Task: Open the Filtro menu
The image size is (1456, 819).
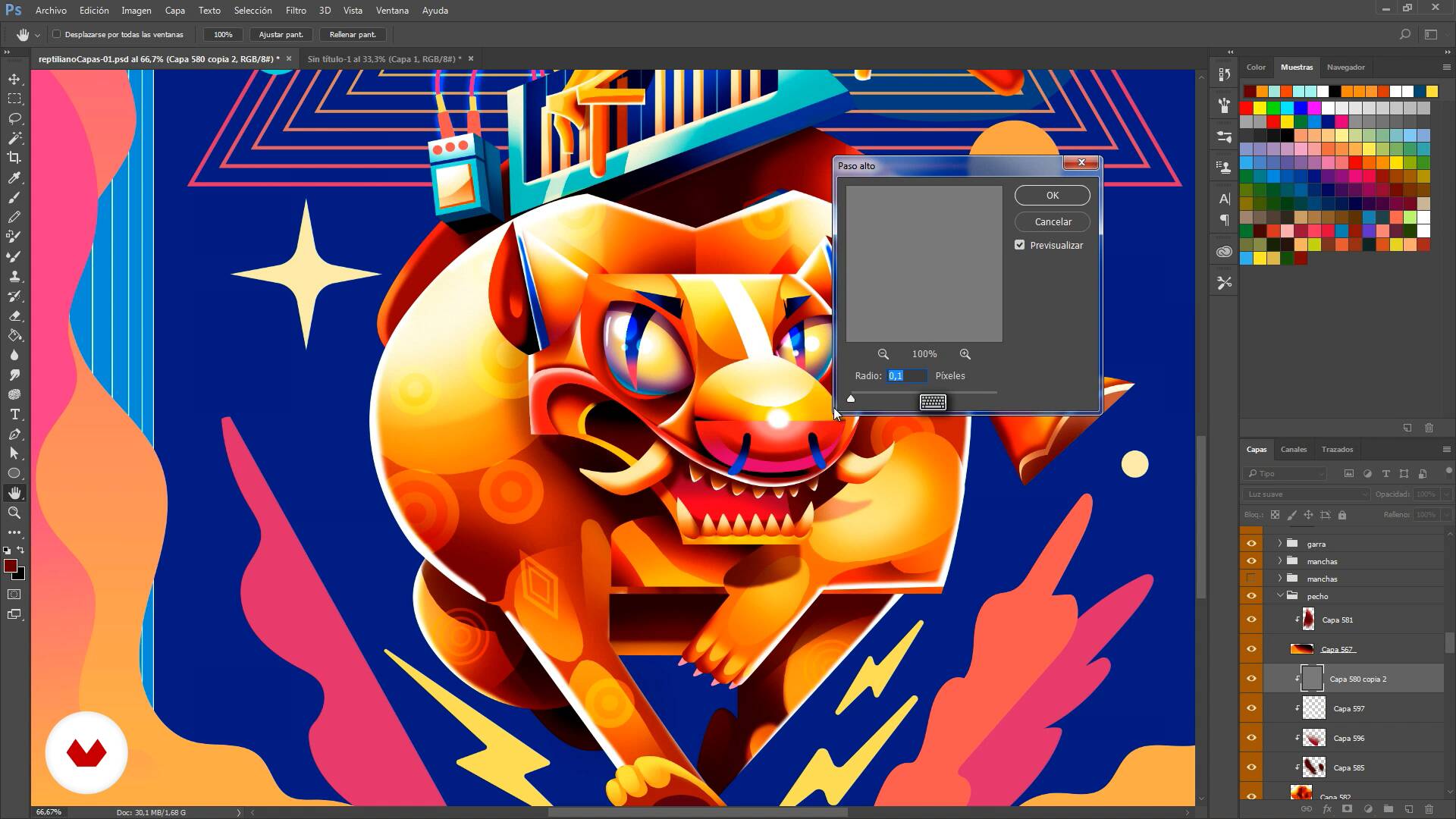Action: click(296, 11)
